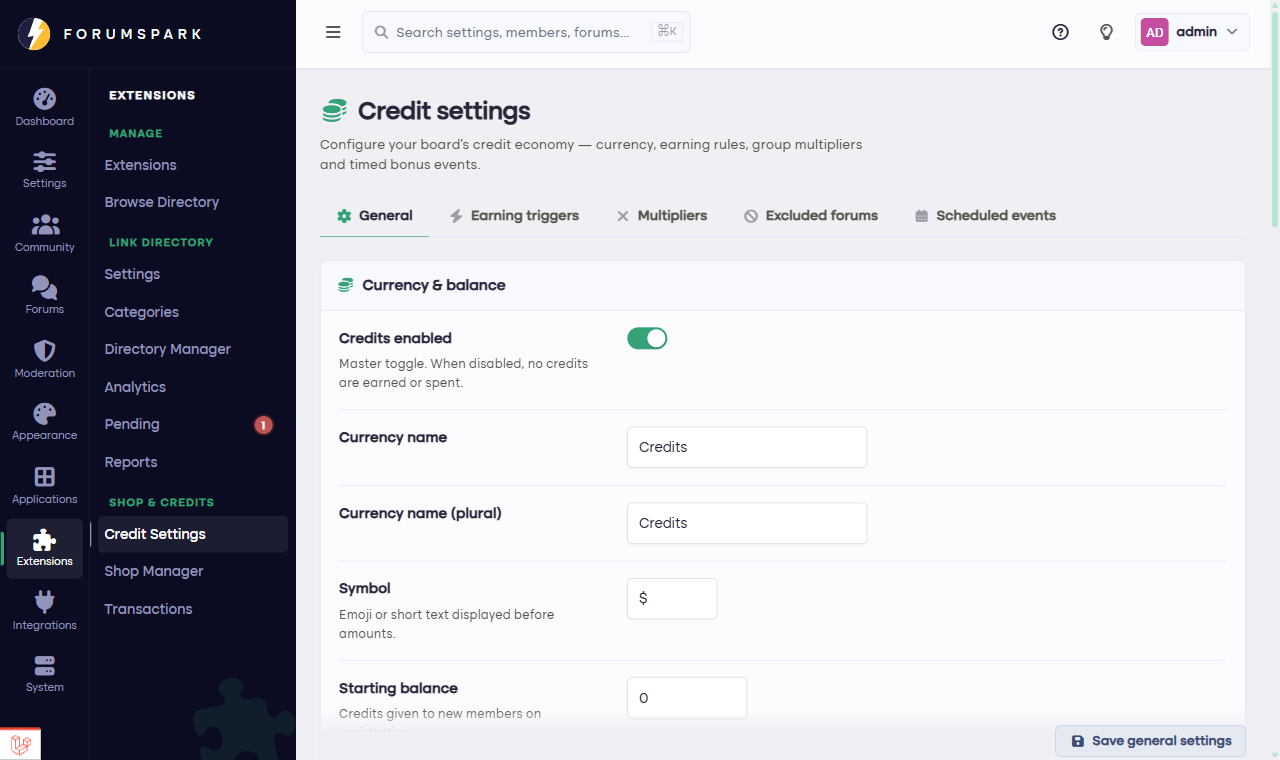Switch to the Scheduled events tab

(985, 215)
